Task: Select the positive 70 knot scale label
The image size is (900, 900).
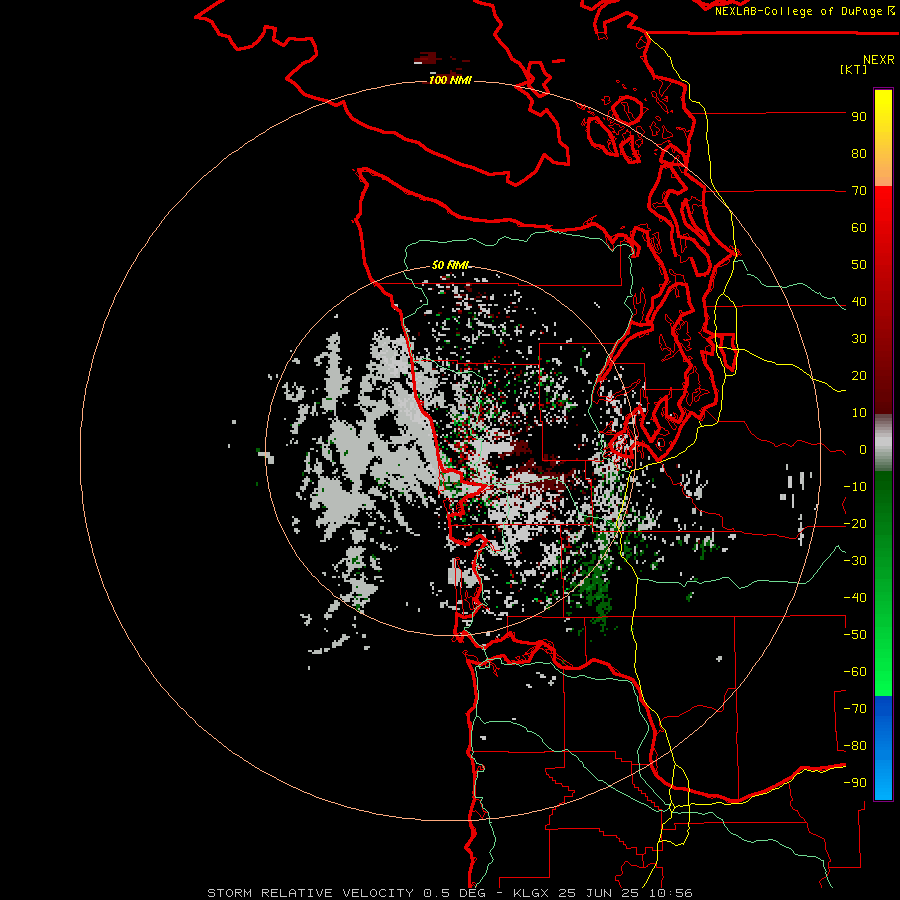Action: pos(859,191)
